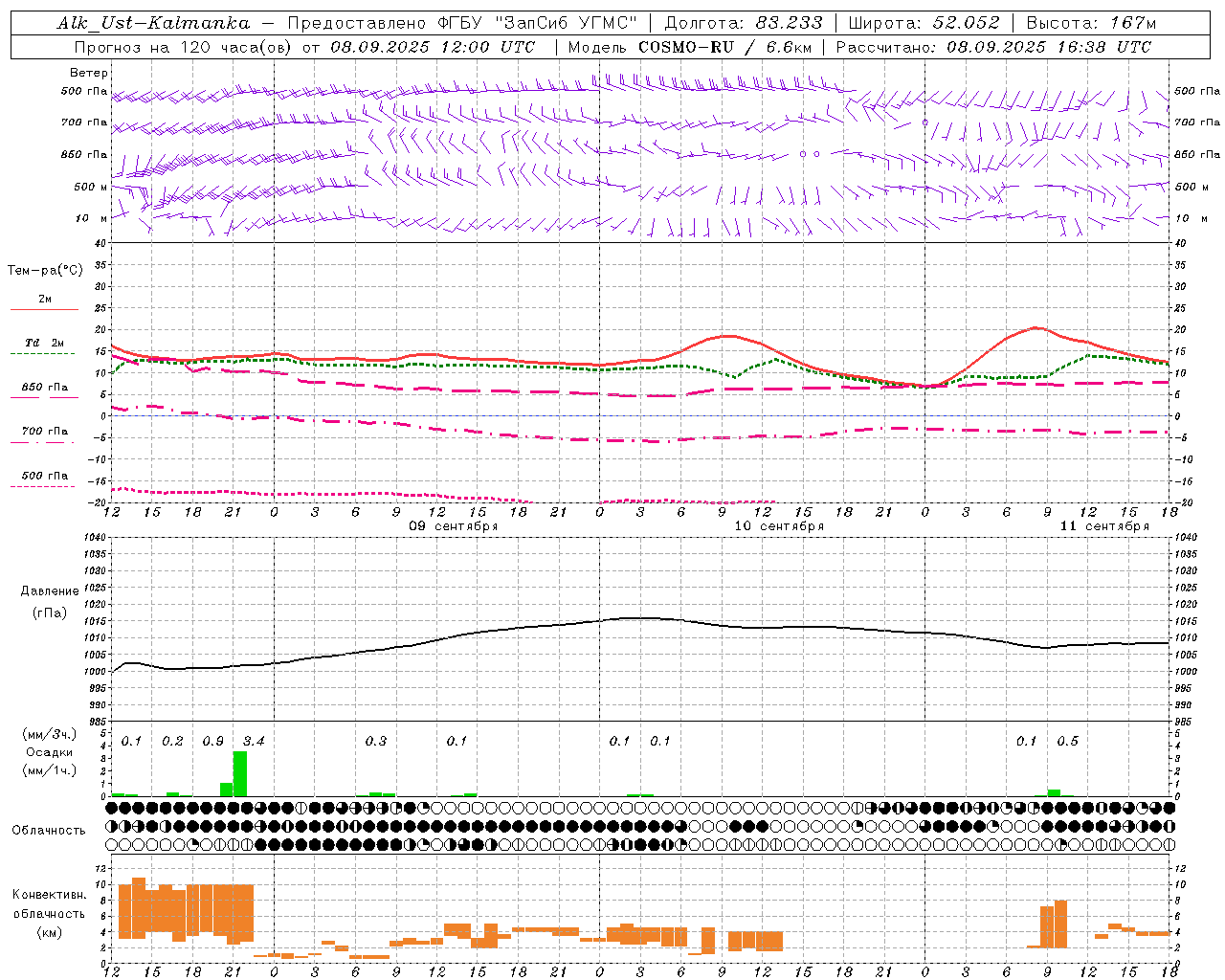Click the '700 гПа' temperature legend entry
The width and height of the screenshot is (1225, 980).
(45, 431)
